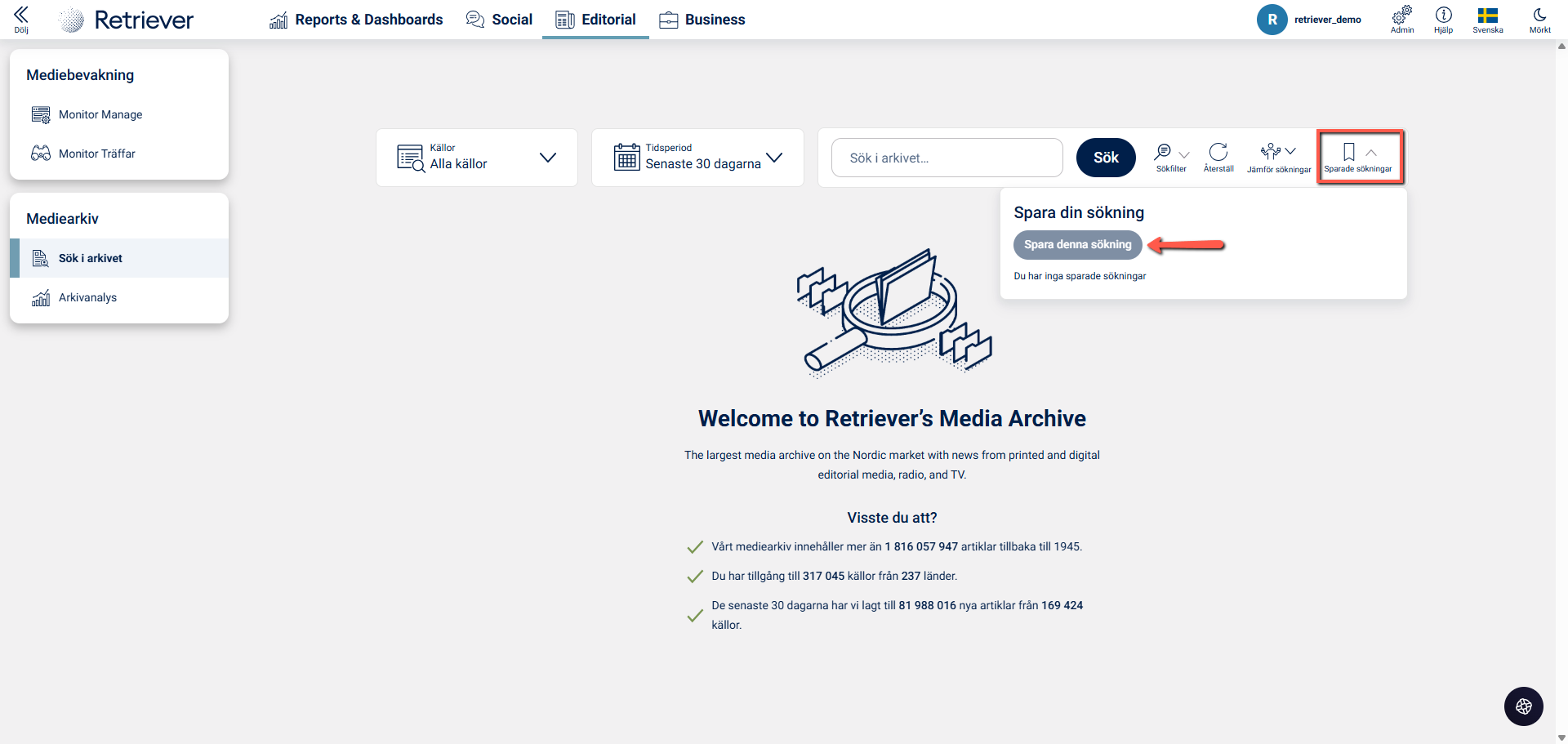Image resolution: width=1568 pixels, height=744 pixels.
Task: Click the Monitor Manage list icon
Action: pyautogui.click(x=41, y=114)
